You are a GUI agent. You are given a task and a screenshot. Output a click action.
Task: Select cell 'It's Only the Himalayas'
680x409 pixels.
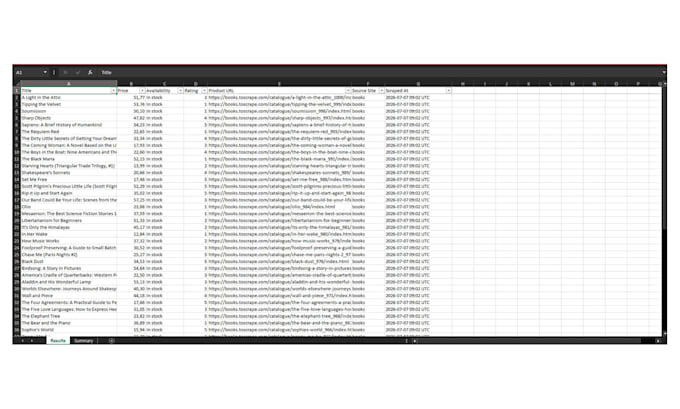tap(69, 227)
